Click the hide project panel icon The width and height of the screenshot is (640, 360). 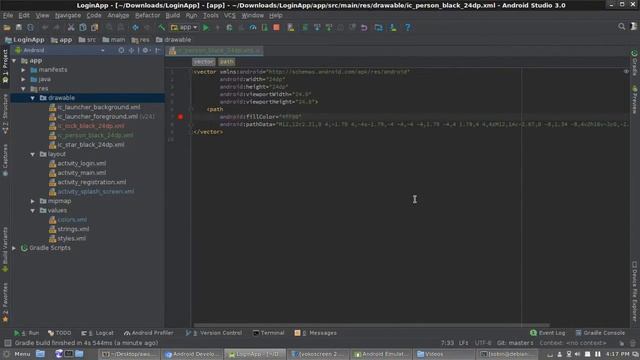point(158,50)
